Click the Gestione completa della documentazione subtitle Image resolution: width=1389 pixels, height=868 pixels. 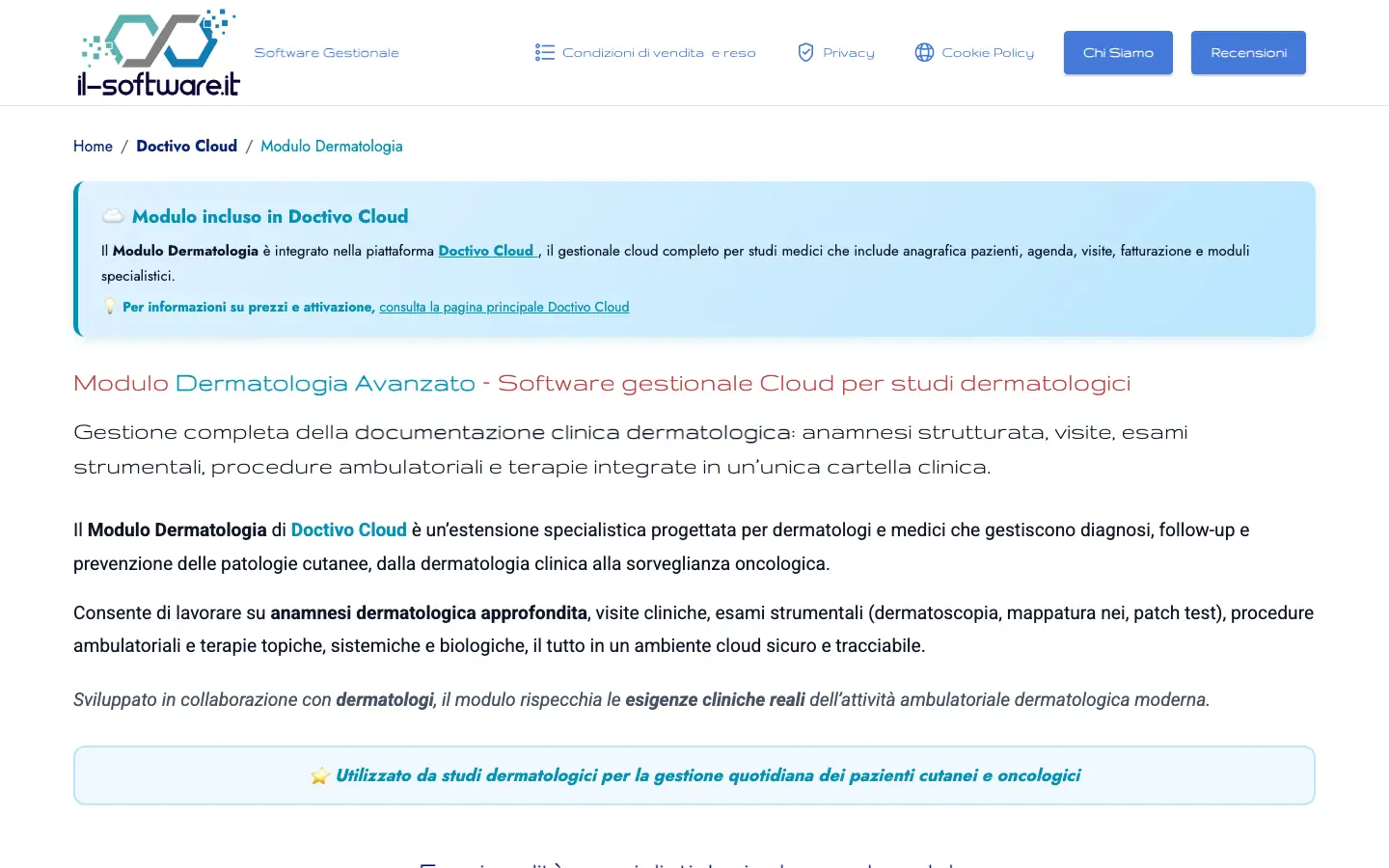(x=631, y=449)
